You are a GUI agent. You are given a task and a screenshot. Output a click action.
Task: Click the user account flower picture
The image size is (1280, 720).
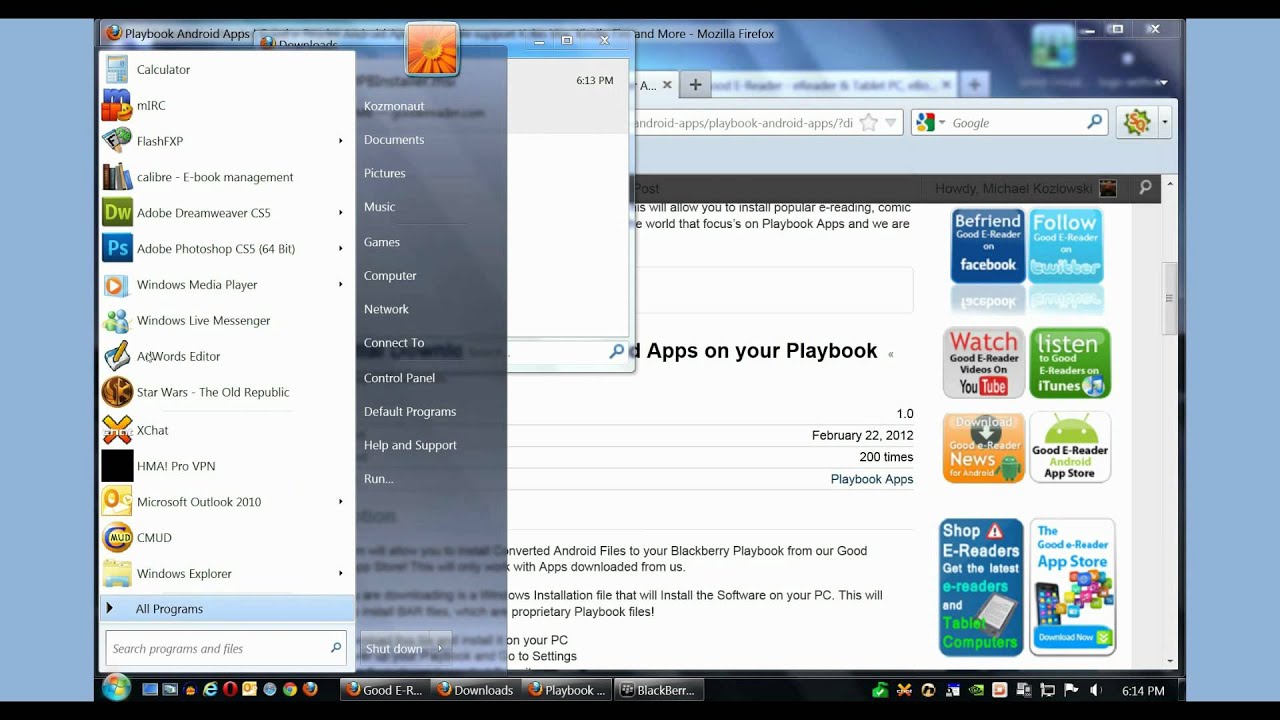432,49
